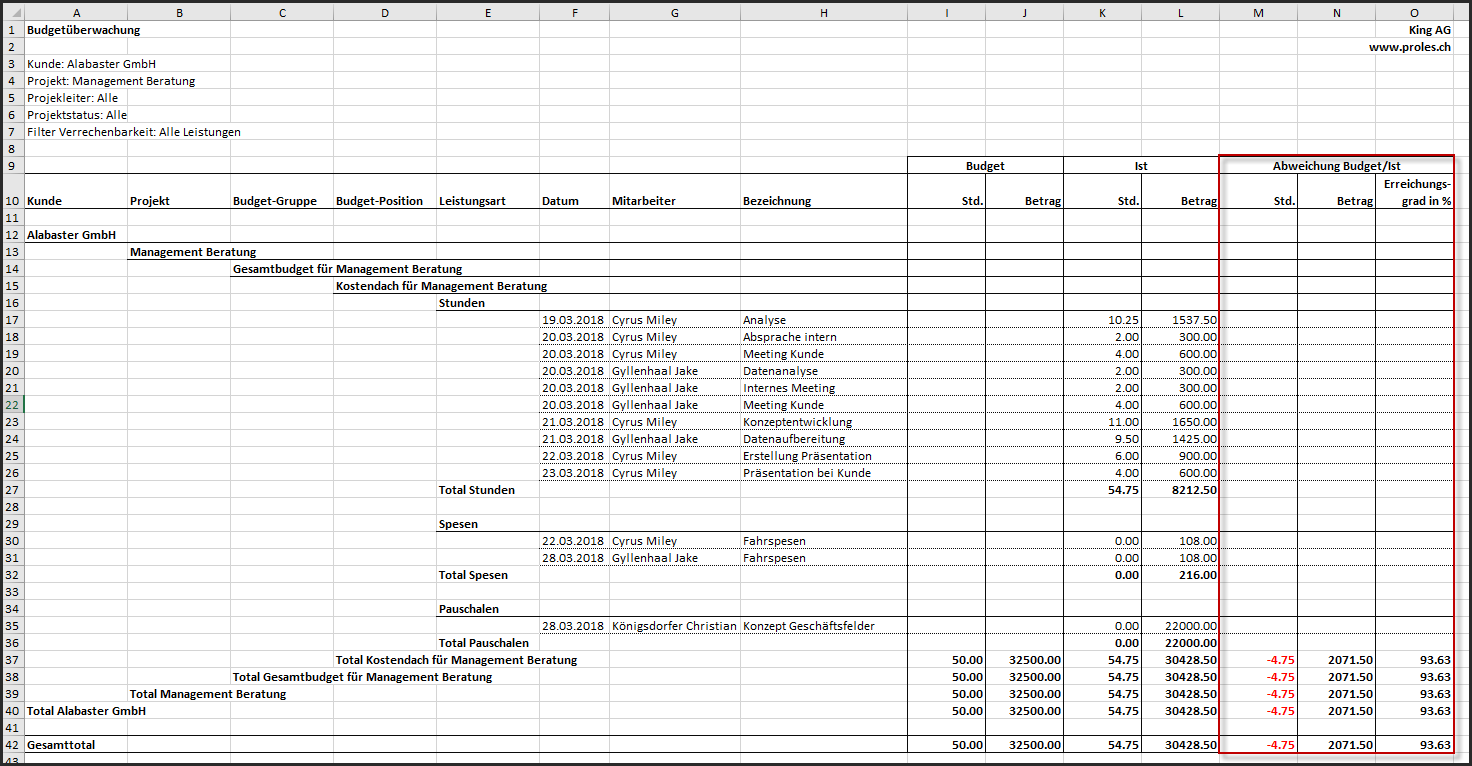Viewport: 1472px width, 766px height.
Task: Select row 22 header
Action: [11, 405]
